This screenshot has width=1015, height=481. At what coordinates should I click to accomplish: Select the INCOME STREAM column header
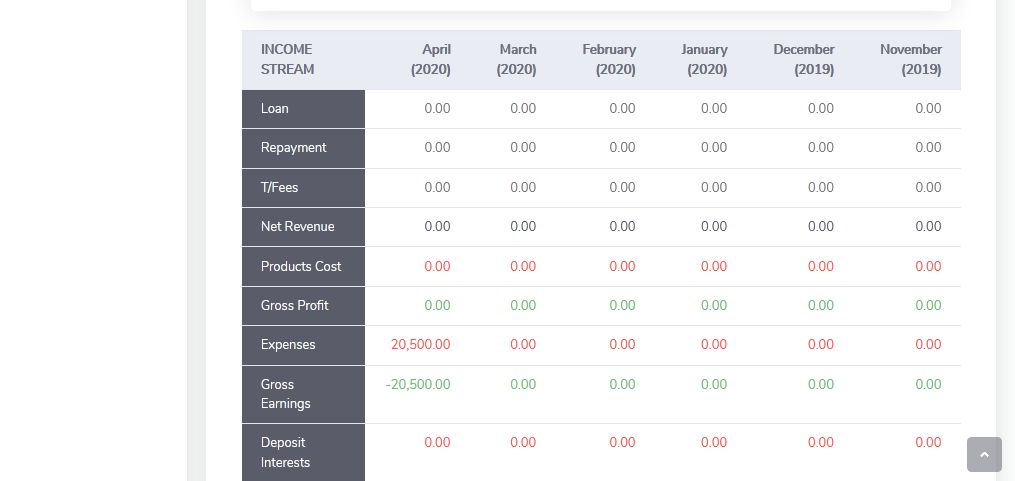click(288, 60)
